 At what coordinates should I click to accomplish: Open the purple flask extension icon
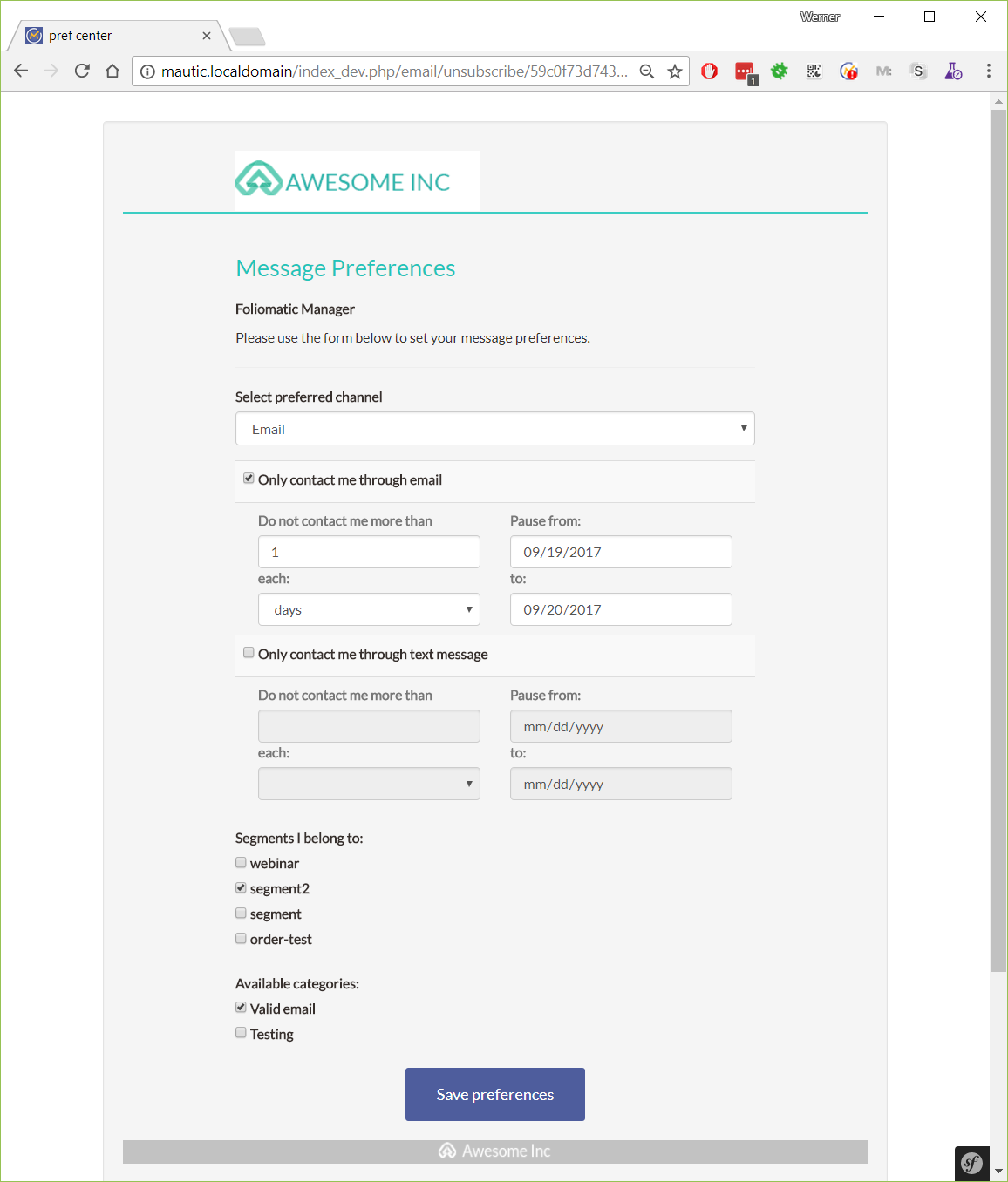[953, 71]
